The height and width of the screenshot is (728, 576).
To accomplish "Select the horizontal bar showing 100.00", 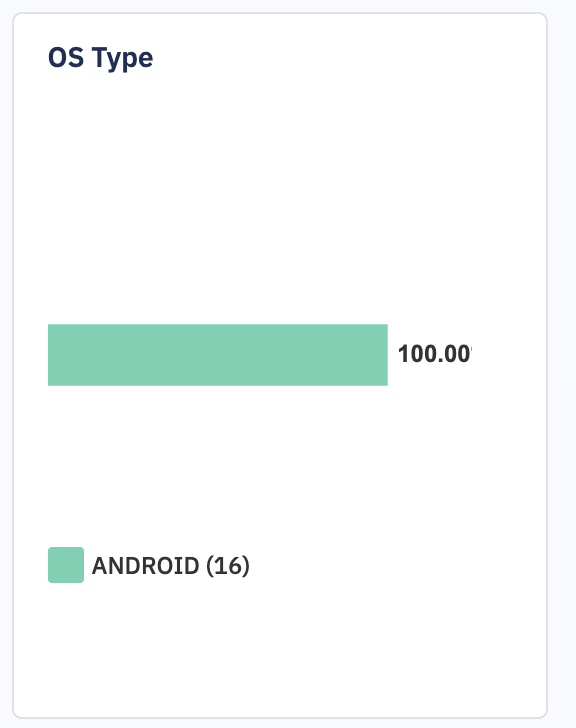I will pos(218,355).
